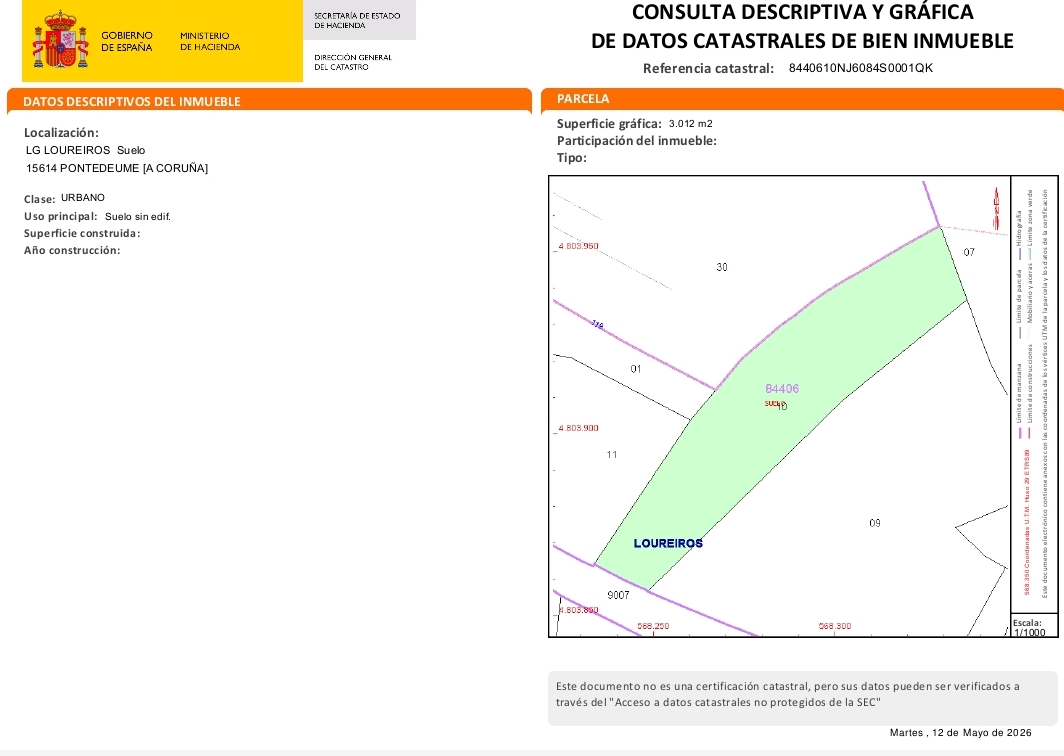Screen dimensions: 1064x756
Task: Select the 'LG LOUREIROS Suelo' address line
Action: 86,150
